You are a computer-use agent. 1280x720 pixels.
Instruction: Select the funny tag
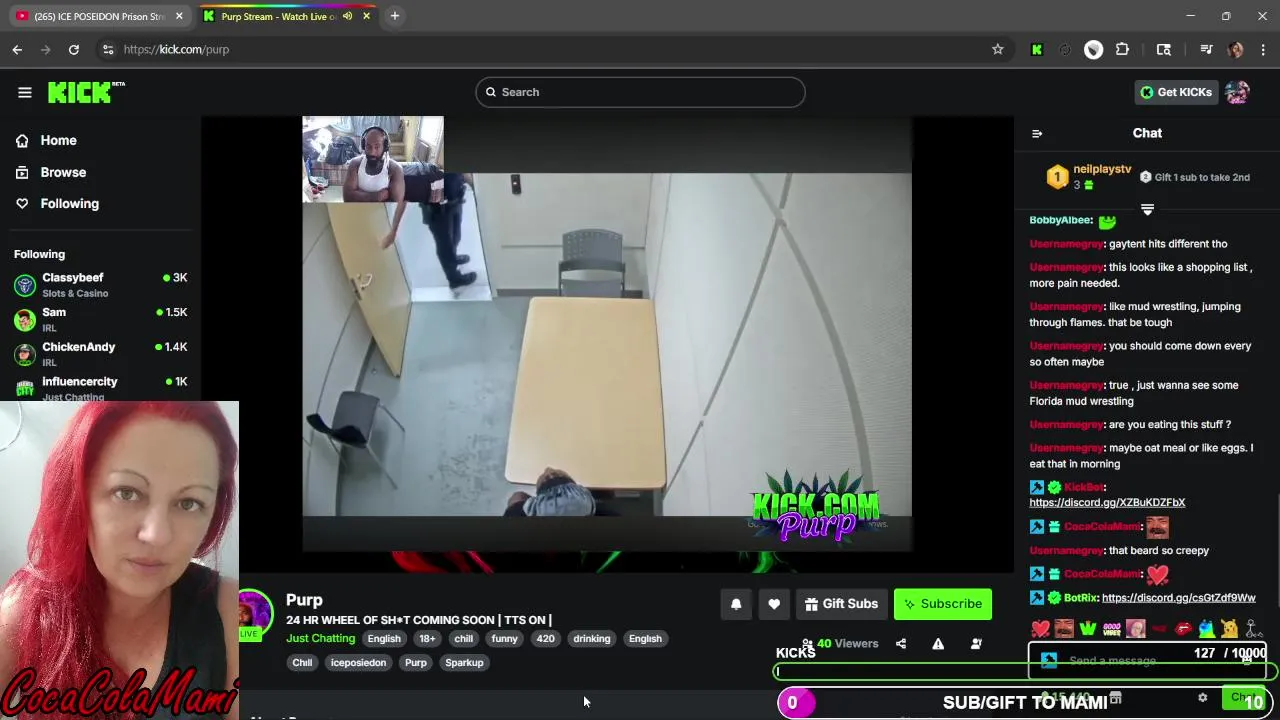pos(504,639)
